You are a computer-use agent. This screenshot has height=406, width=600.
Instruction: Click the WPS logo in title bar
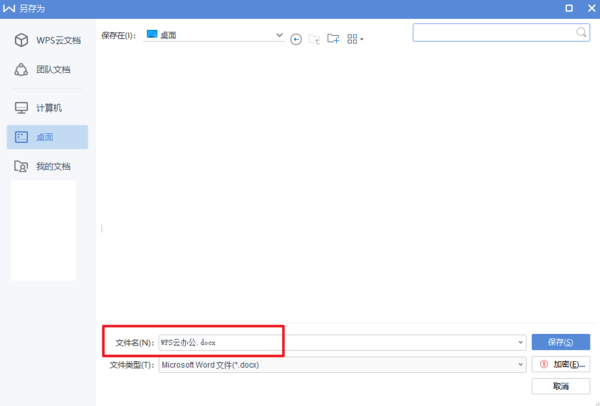[x=9, y=8]
